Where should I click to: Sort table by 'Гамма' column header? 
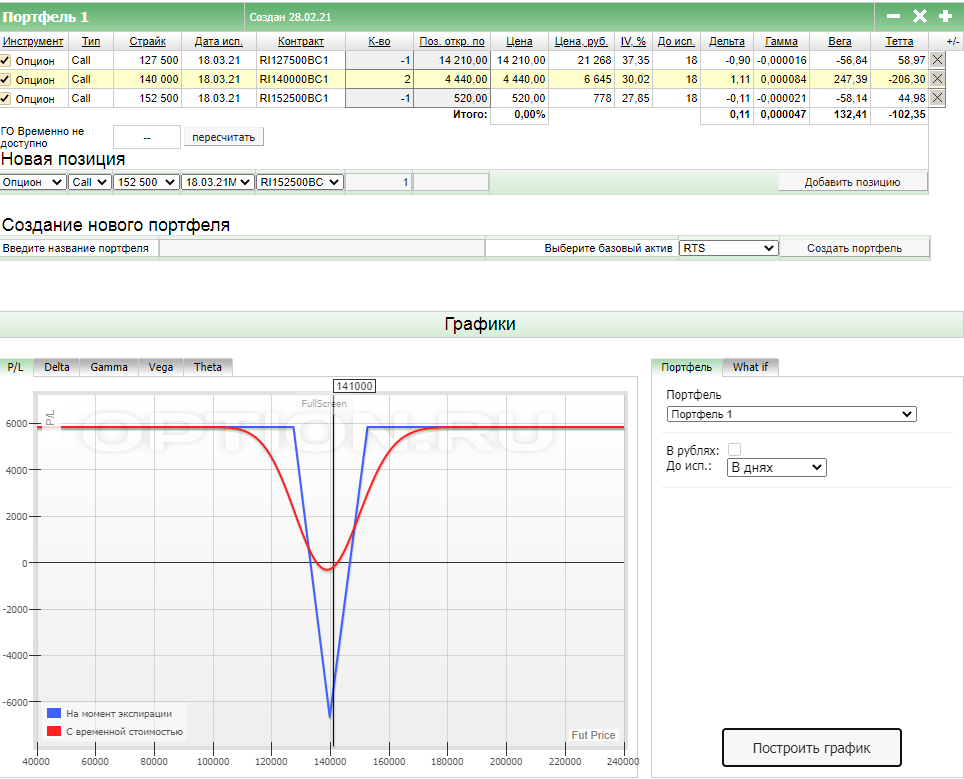click(x=781, y=41)
